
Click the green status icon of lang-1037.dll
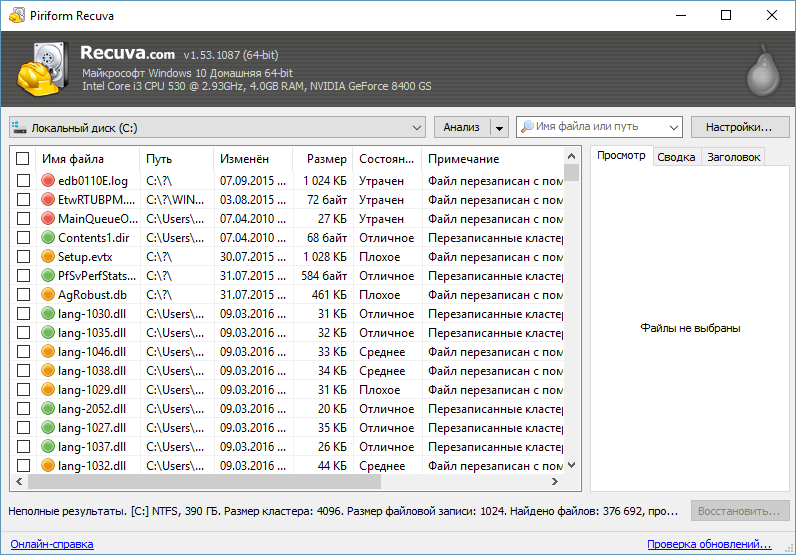(48, 446)
